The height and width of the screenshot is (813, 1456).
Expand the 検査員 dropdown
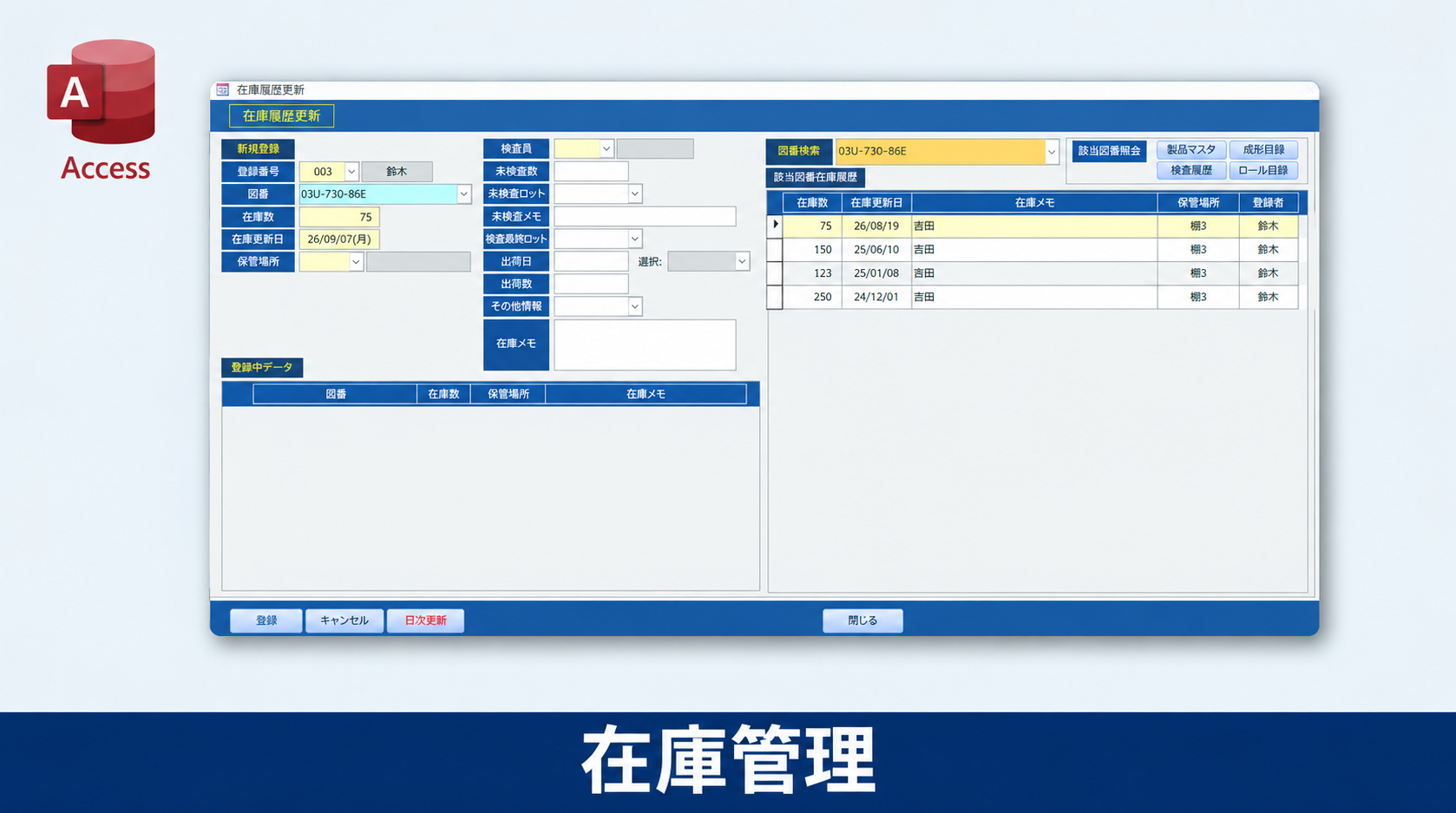[x=607, y=149]
